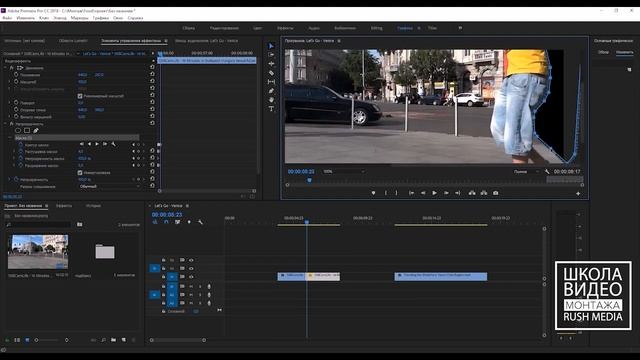Select the Selection arrow tool
The image size is (640, 360).
coord(271,46)
